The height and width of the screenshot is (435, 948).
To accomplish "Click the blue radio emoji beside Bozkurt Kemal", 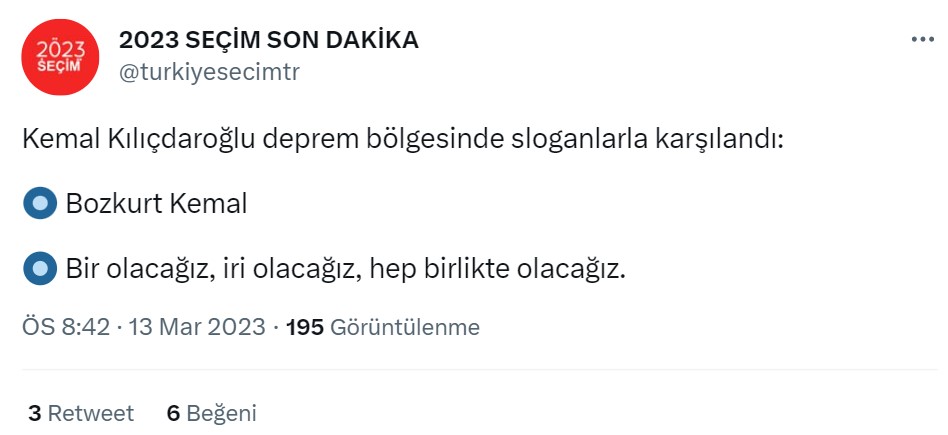I will pyautogui.click(x=40, y=204).
